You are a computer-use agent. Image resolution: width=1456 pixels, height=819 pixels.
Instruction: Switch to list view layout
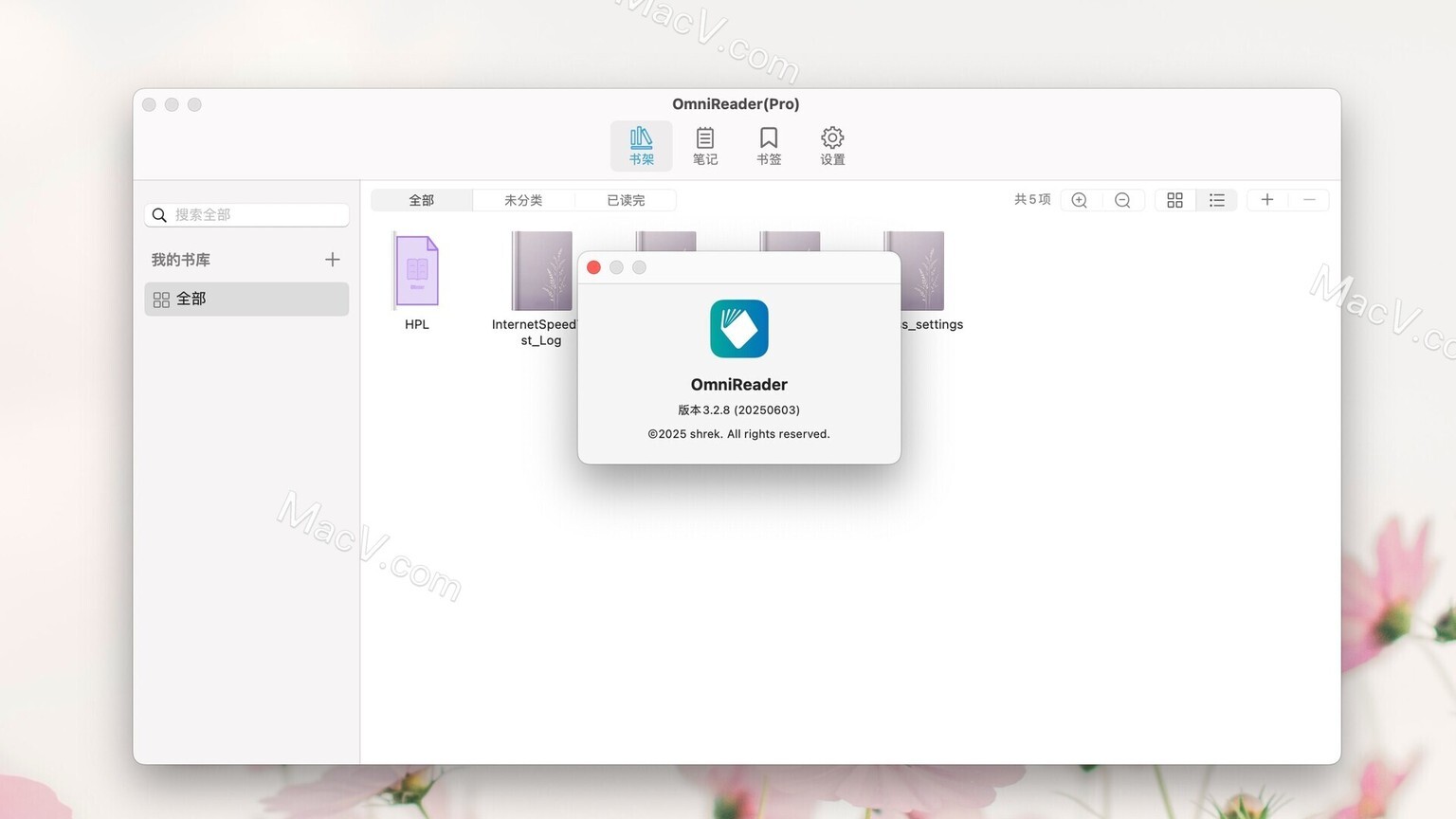pyautogui.click(x=1217, y=200)
